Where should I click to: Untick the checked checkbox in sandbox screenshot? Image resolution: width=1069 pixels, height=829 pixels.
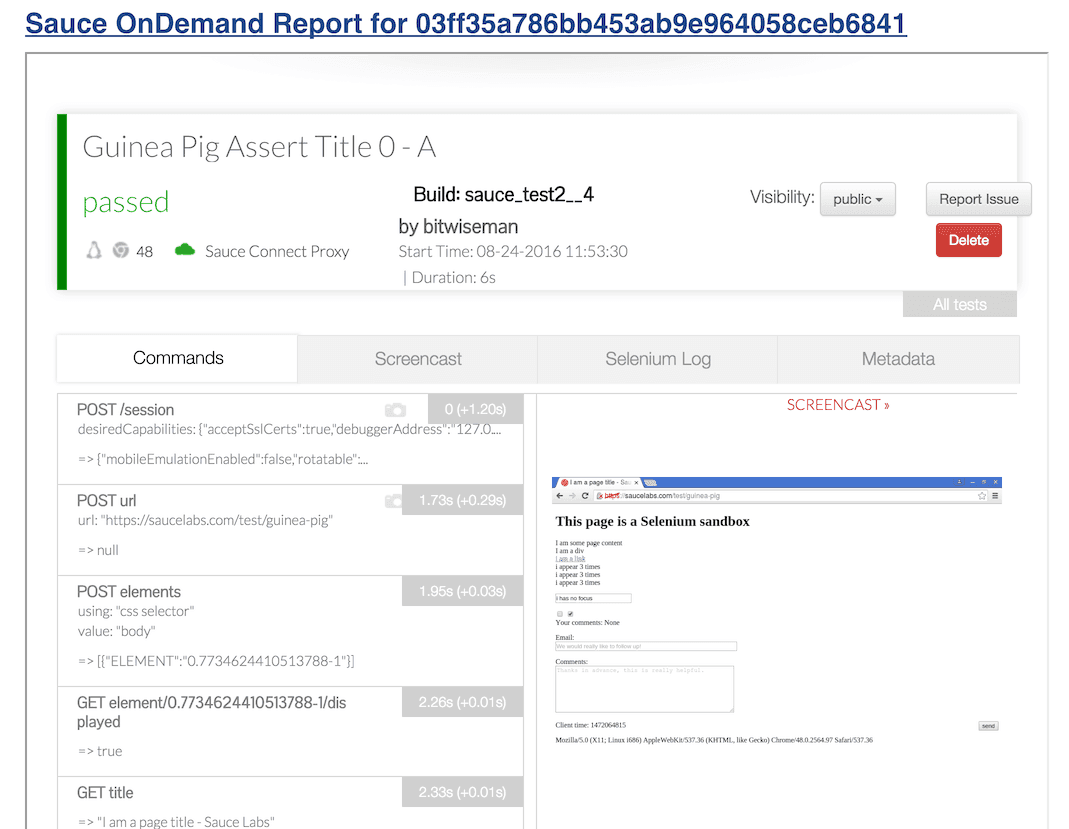tap(570, 614)
